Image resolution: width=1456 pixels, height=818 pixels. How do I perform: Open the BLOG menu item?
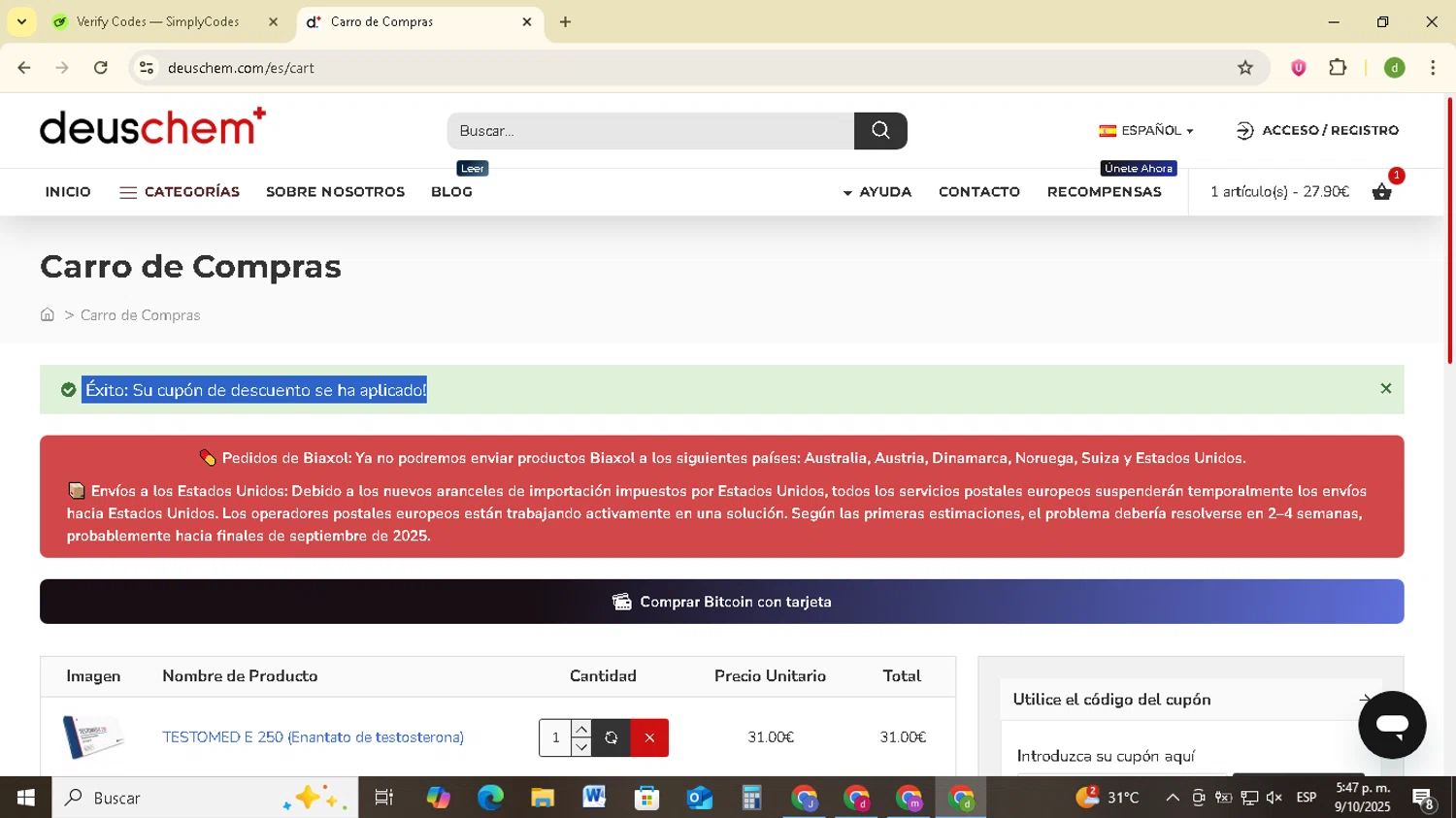451,192
